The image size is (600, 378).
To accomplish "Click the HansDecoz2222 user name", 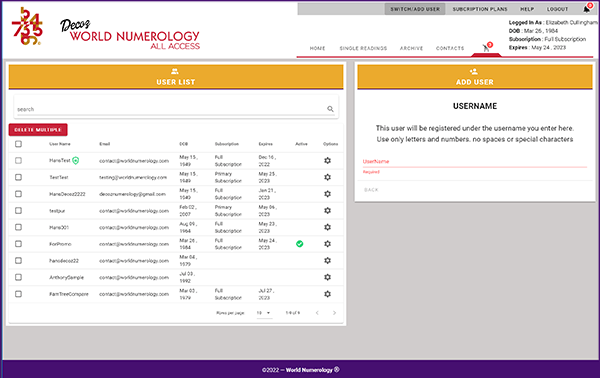I will click(67, 194).
